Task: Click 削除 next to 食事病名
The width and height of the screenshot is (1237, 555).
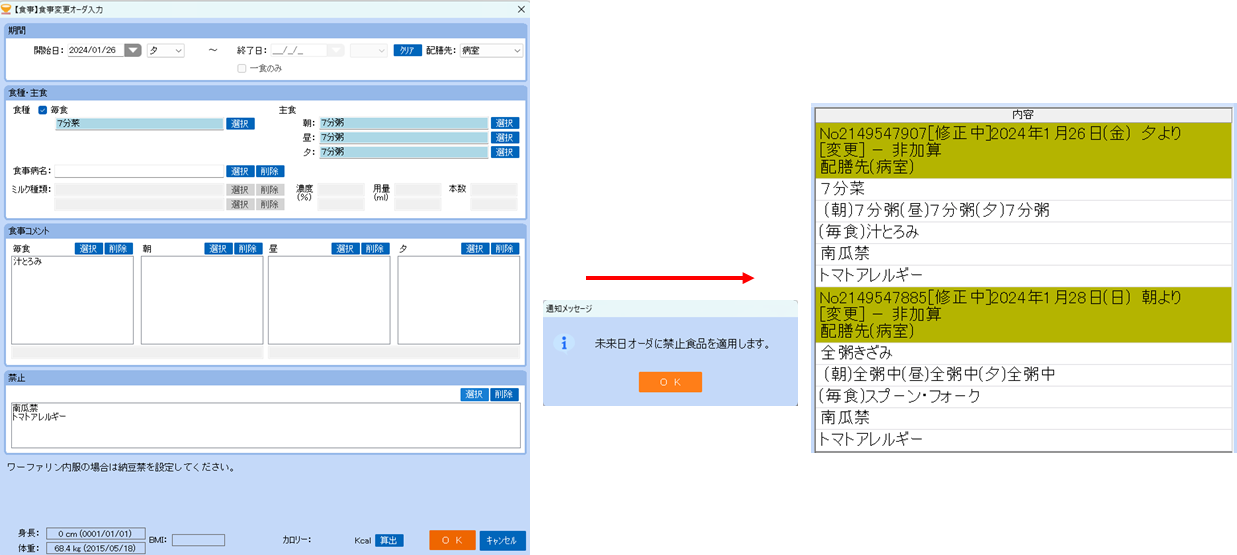Action: 270,171
